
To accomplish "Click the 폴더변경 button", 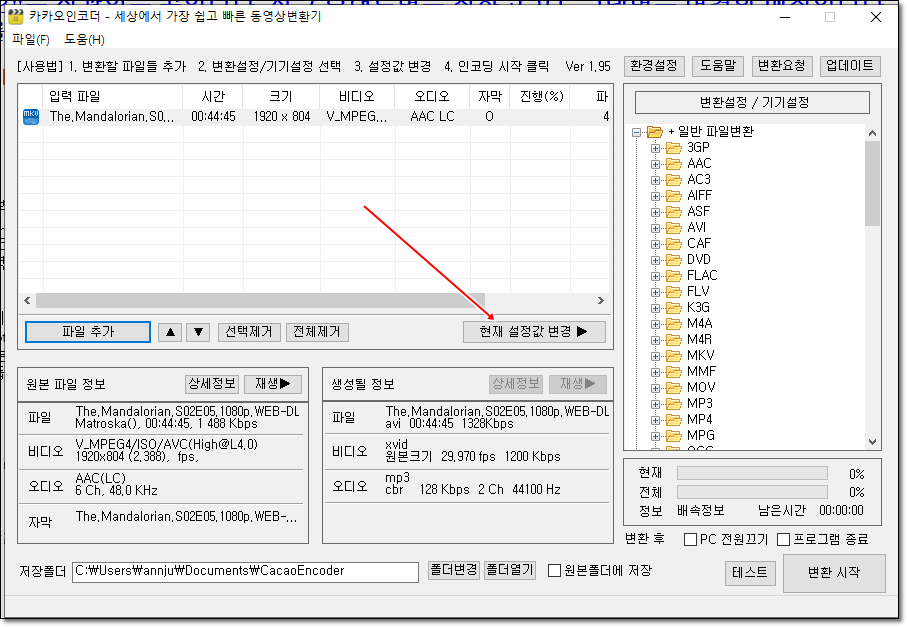I will [x=454, y=570].
